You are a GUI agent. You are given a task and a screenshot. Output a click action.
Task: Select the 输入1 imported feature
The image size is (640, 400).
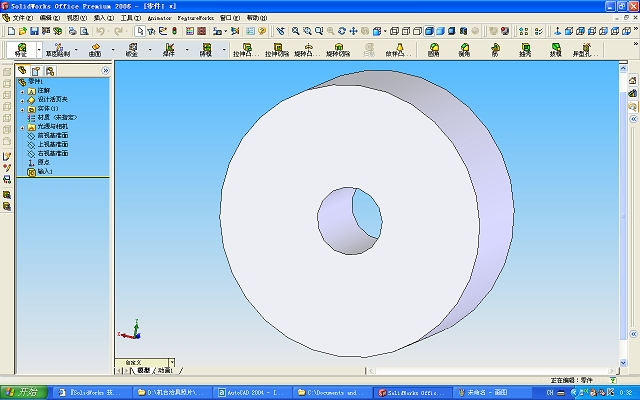[x=45, y=172]
